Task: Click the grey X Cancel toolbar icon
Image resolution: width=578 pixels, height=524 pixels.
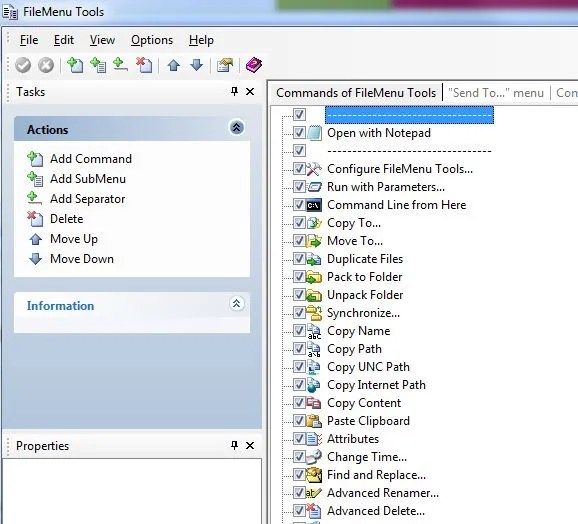Action: pos(46,66)
